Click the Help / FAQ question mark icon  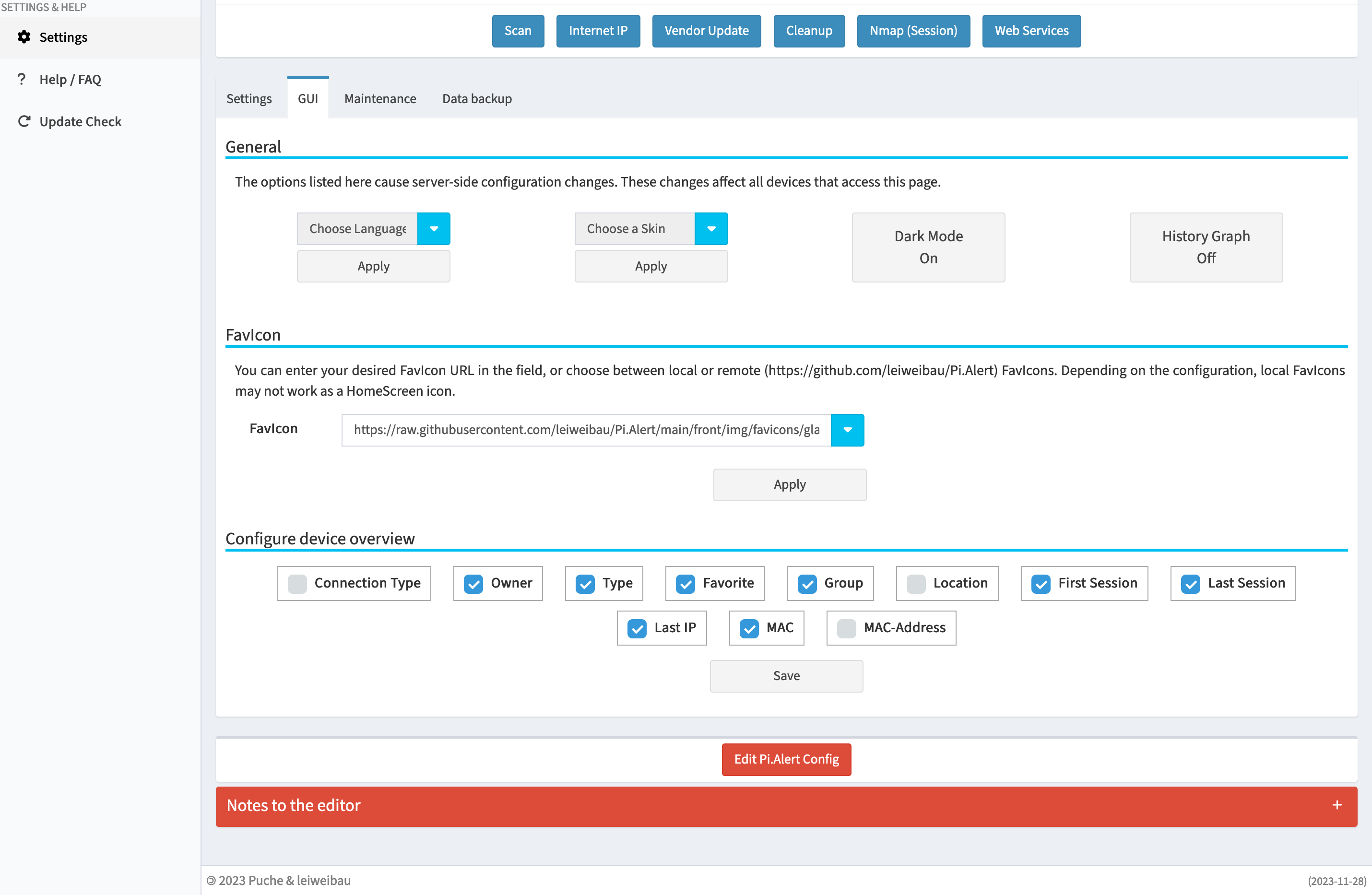coord(22,79)
